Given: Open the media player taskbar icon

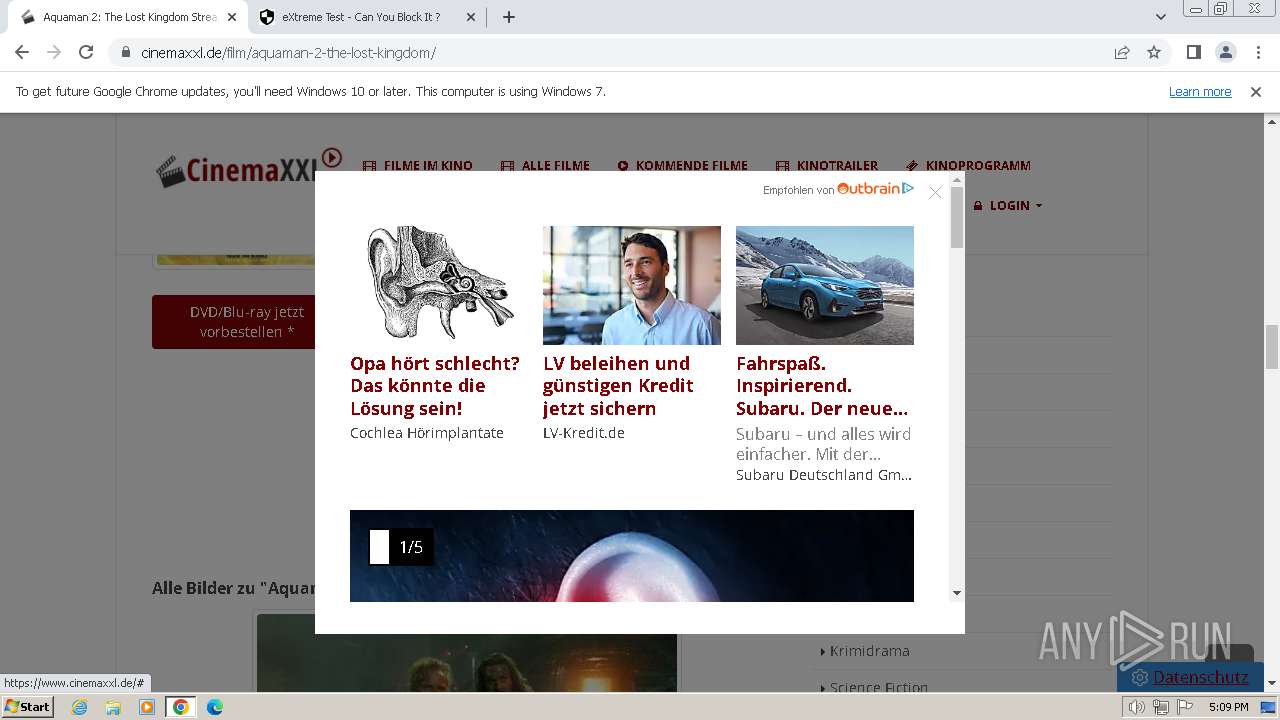Looking at the screenshot, I should [x=147, y=707].
